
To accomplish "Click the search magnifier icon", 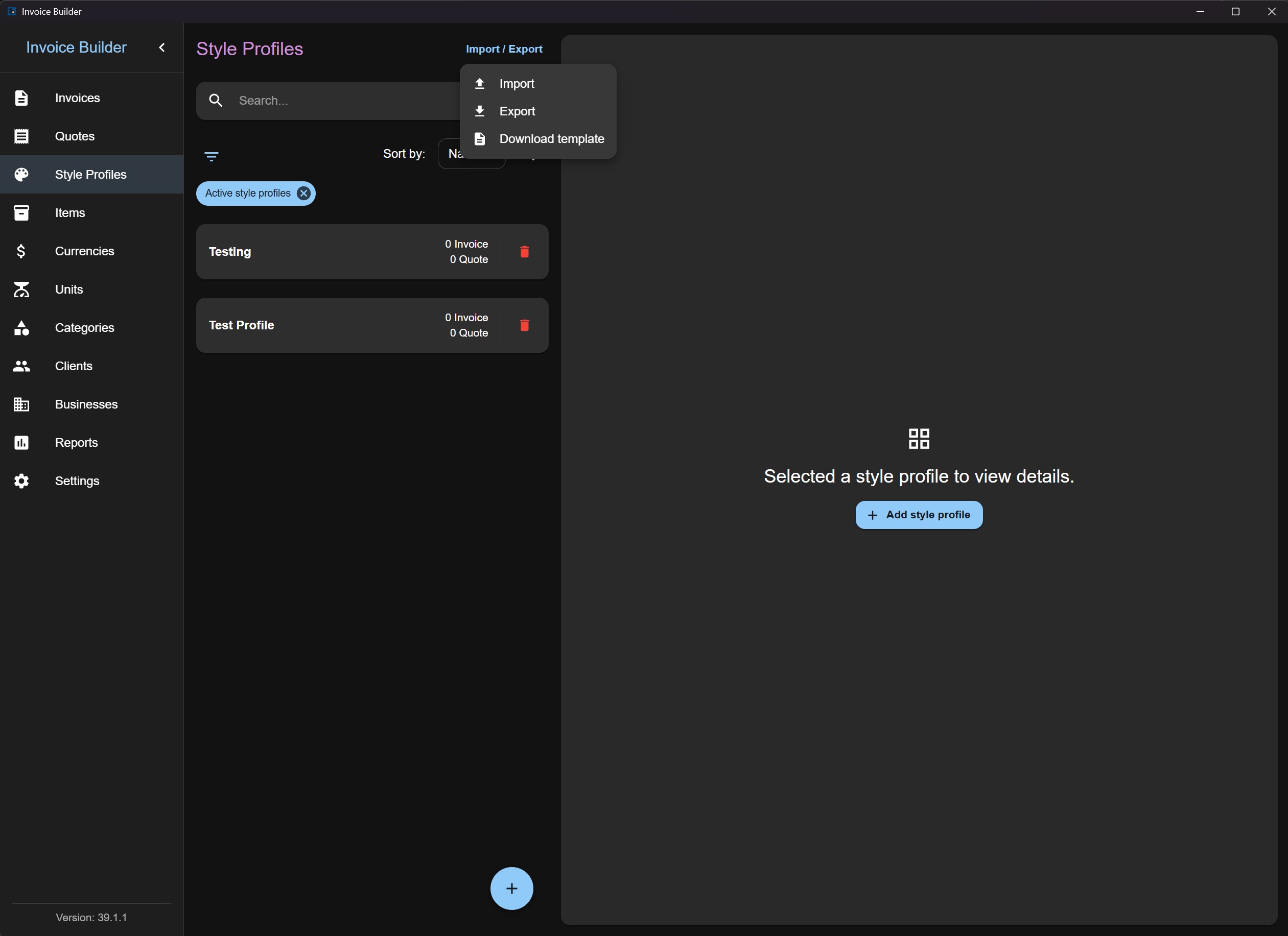I will tap(216, 101).
